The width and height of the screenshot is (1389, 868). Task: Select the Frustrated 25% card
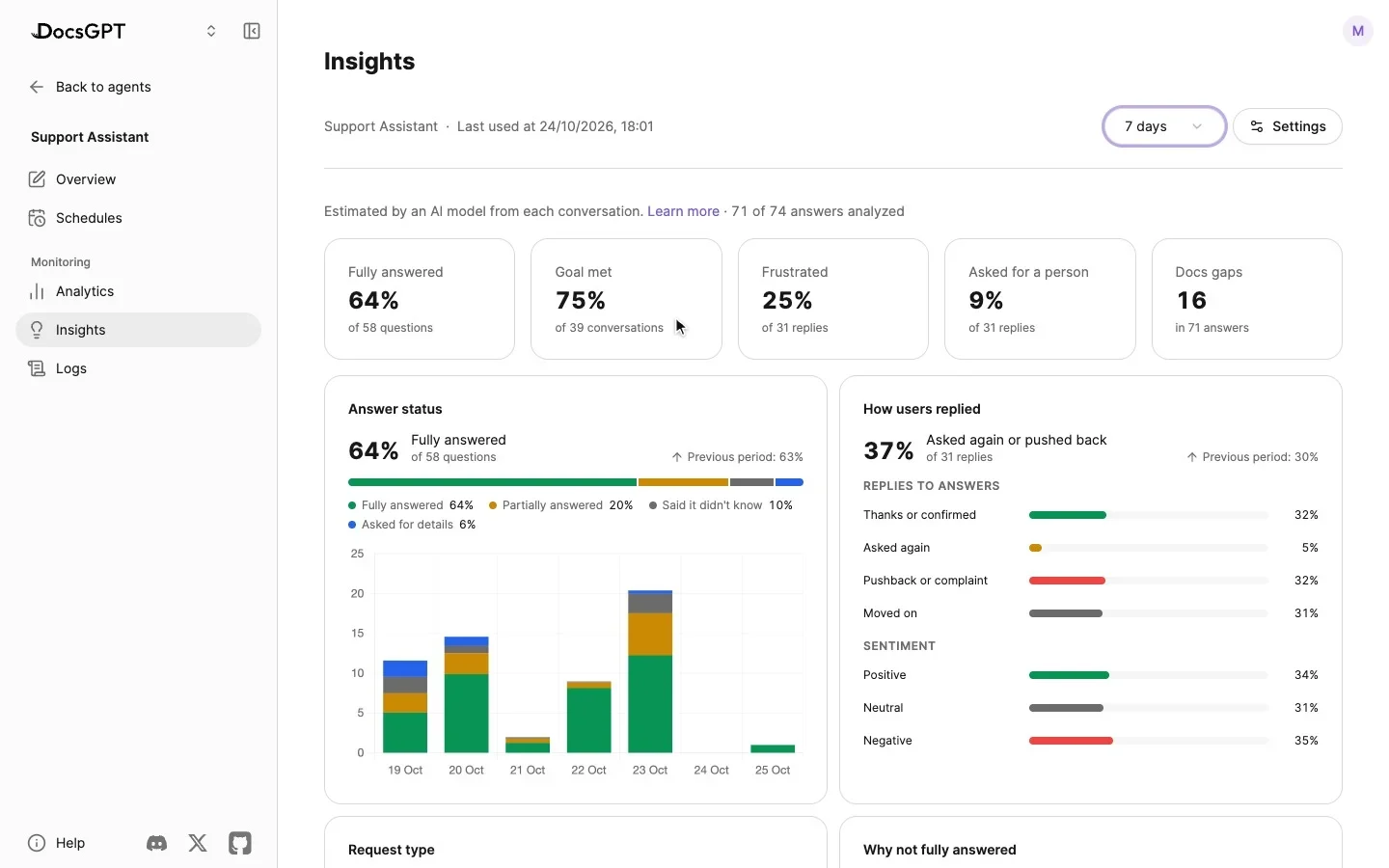point(833,299)
